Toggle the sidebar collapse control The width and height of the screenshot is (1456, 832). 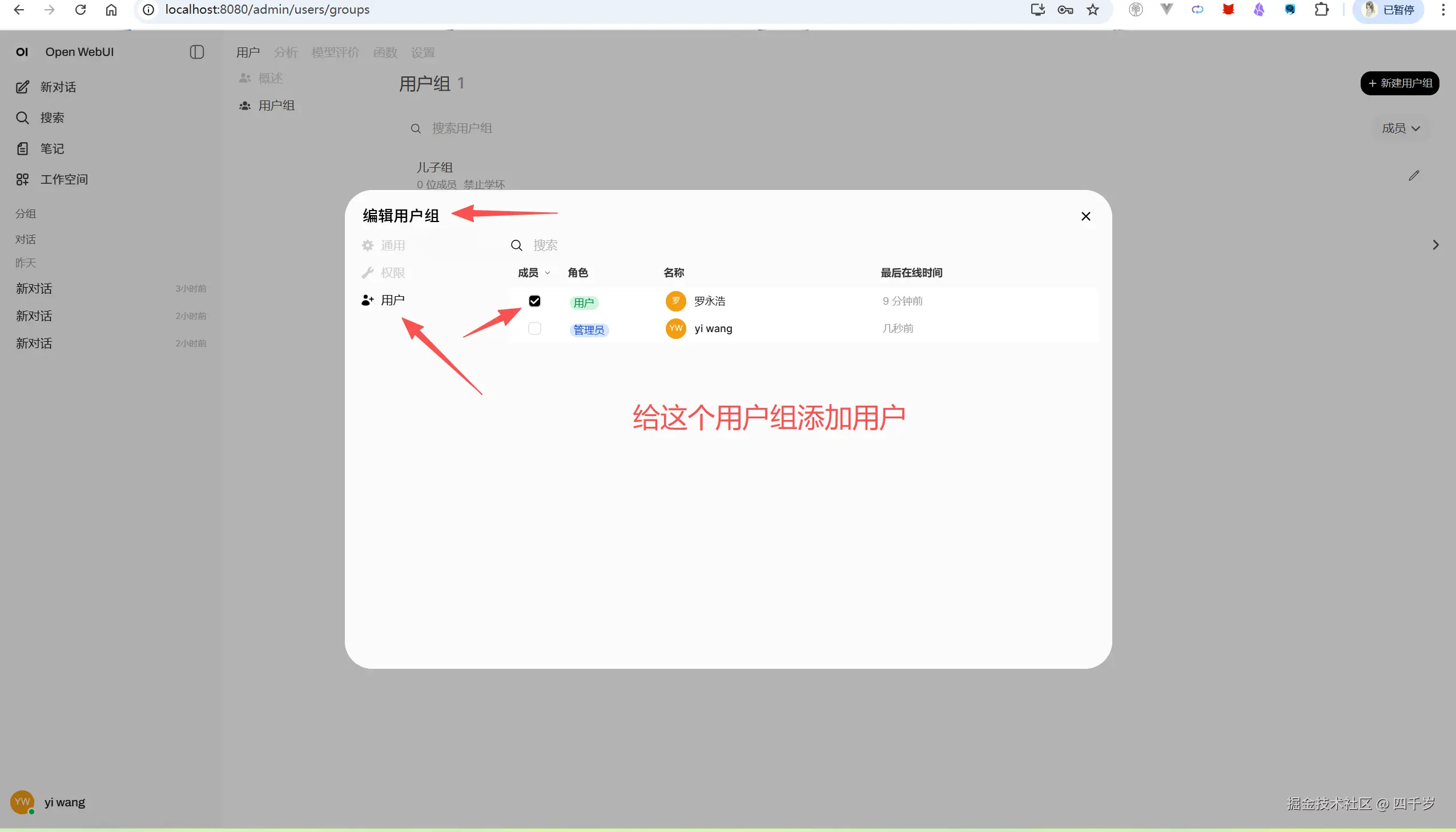(196, 51)
